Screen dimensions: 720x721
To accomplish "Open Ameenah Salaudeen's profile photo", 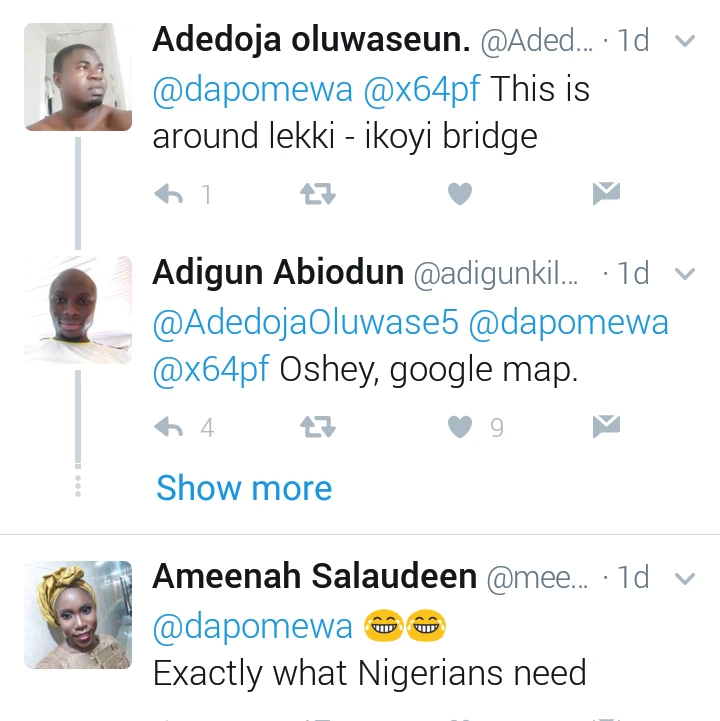I will (78, 615).
